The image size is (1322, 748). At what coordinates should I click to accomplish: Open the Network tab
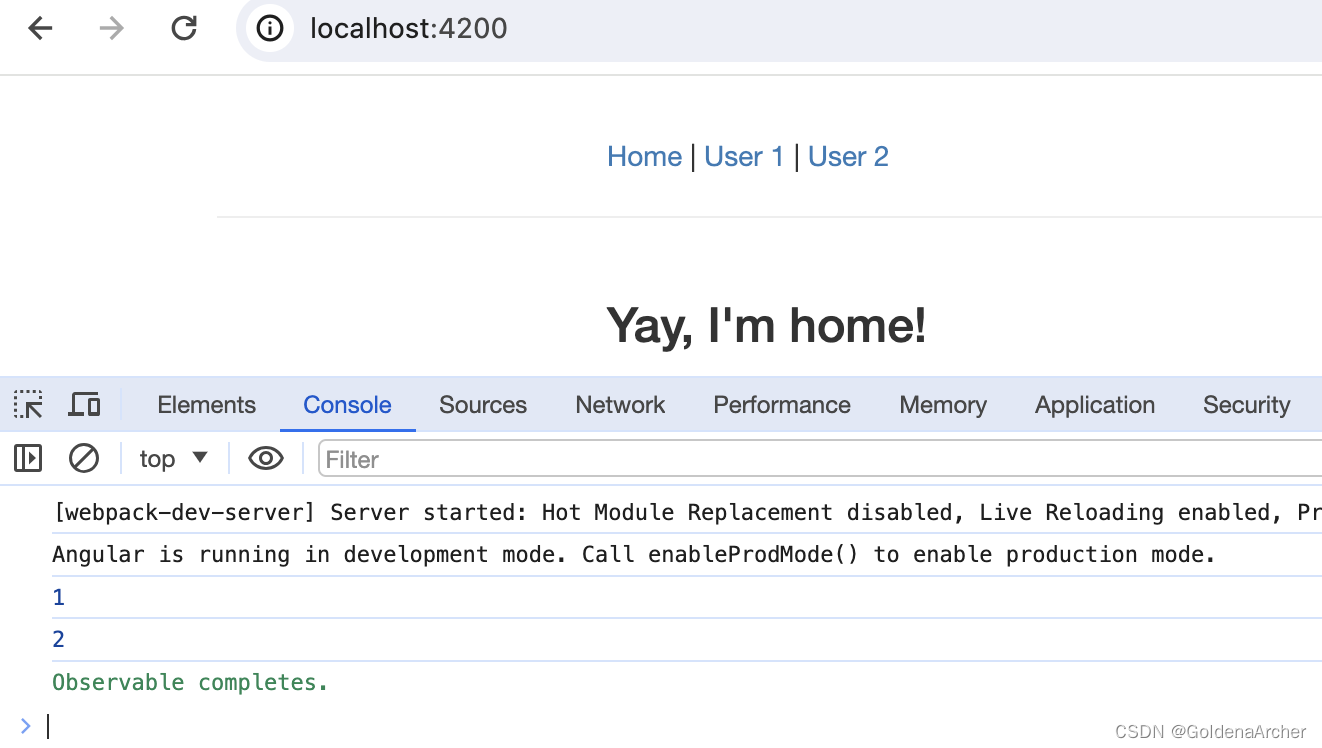[620, 405]
